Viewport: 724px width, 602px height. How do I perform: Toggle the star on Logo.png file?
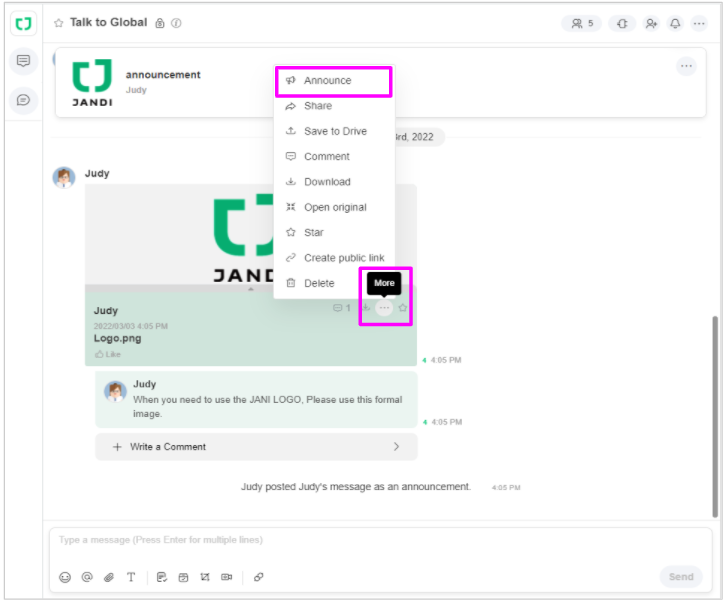pos(403,308)
